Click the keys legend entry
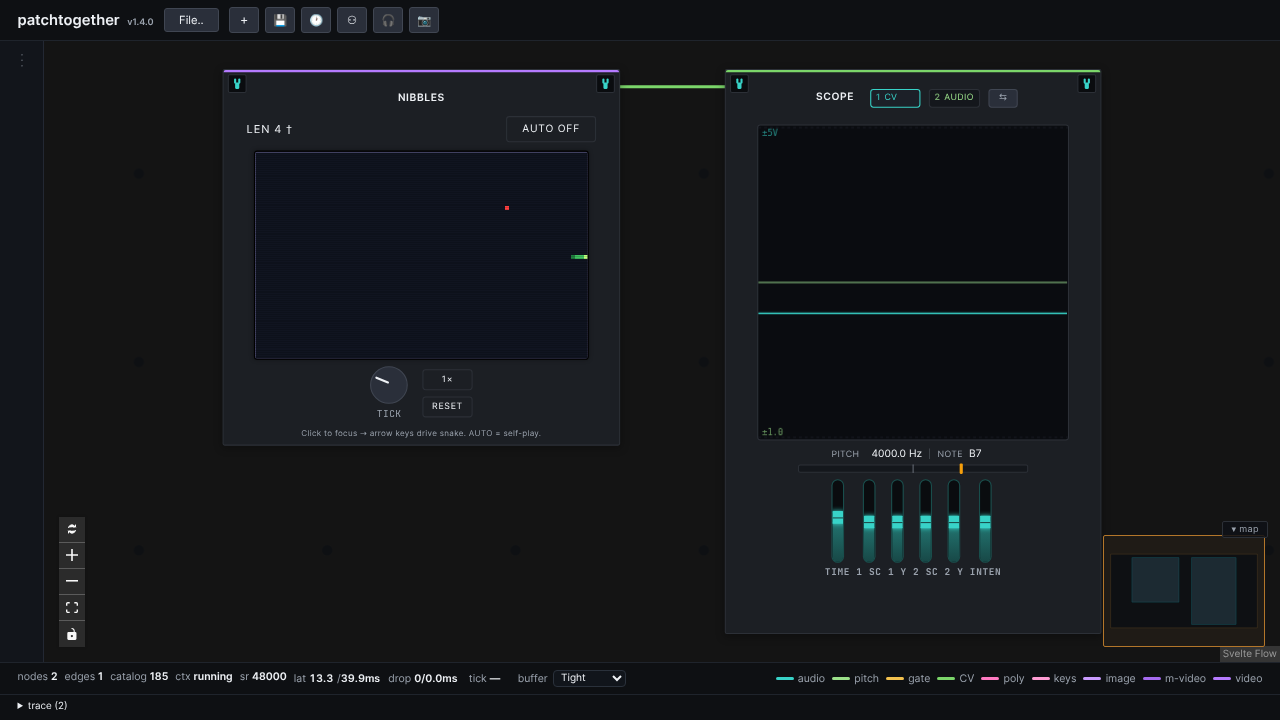Screen dimensions: 1280x720 pyautogui.click(x=1054, y=678)
